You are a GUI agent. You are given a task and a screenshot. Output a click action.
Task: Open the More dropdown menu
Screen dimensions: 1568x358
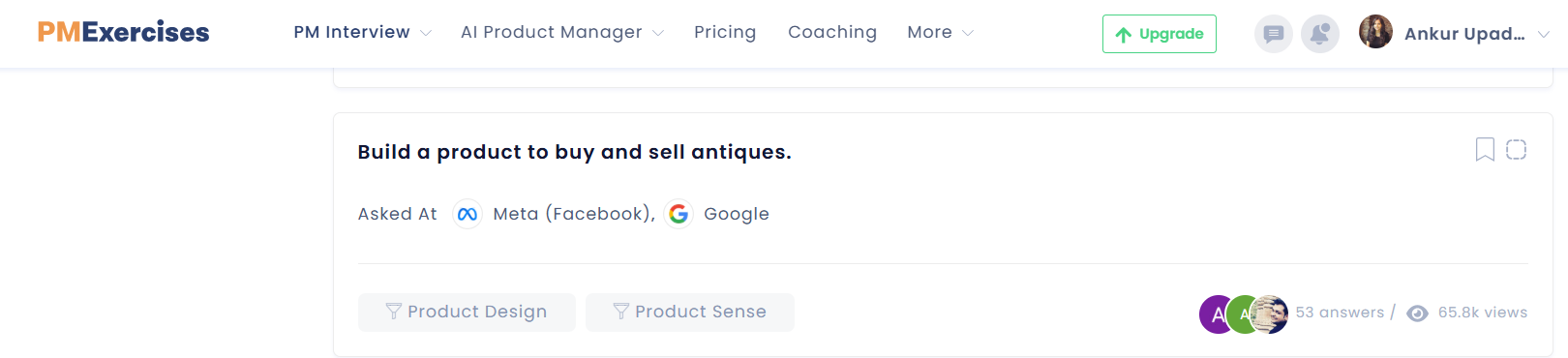pyautogui.click(x=940, y=32)
